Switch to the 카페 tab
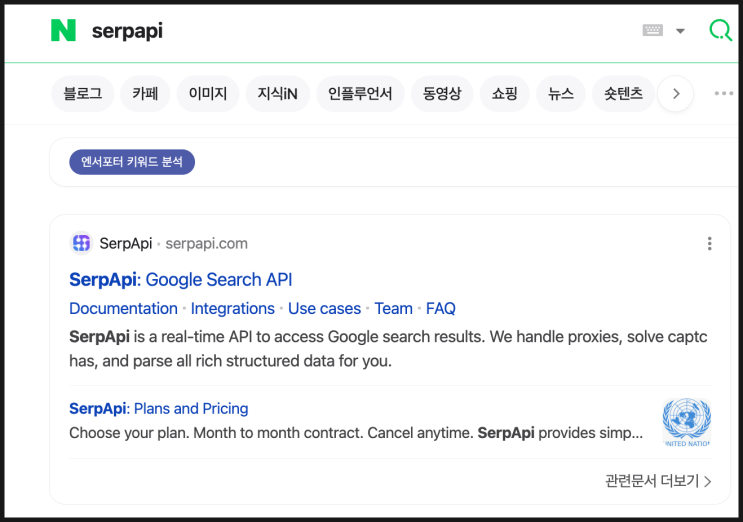The height and width of the screenshot is (522, 743). (145, 93)
